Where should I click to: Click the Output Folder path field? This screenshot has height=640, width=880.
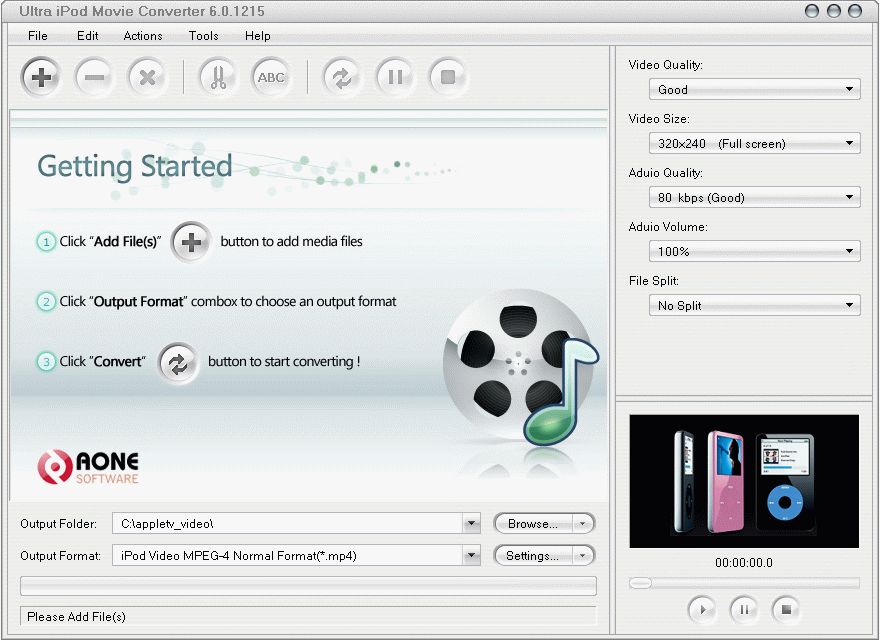[x=287, y=524]
